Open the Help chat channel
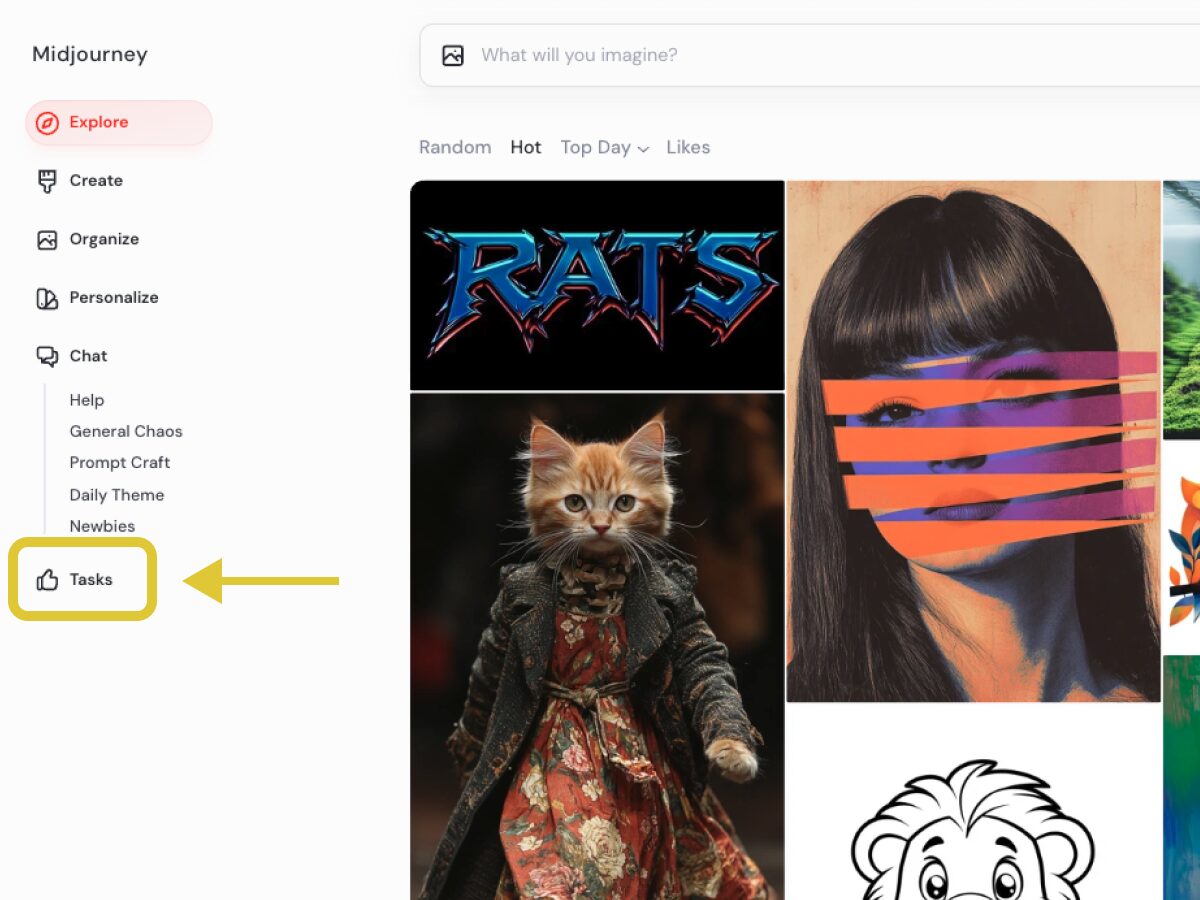Screen dimensions: 1200x900 pyautogui.click(x=86, y=400)
